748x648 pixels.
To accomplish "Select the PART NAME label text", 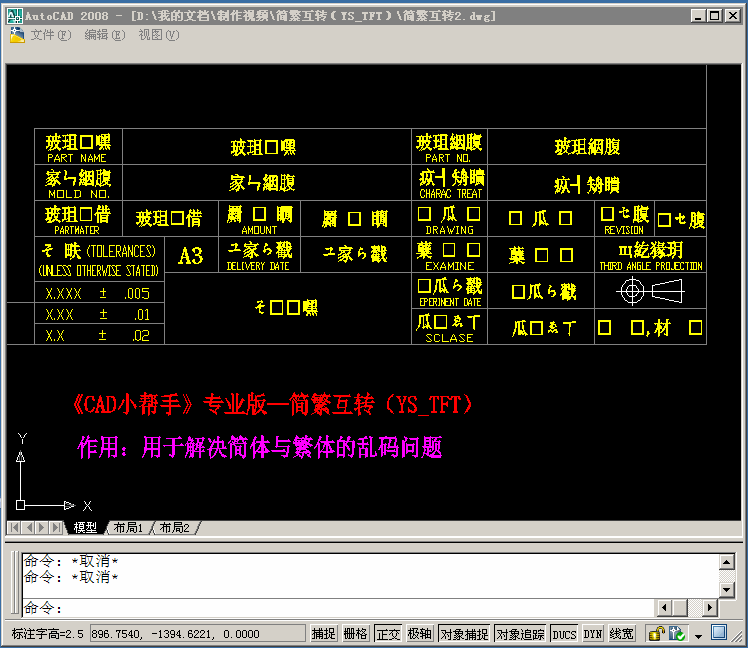I will tap(76, 158).
